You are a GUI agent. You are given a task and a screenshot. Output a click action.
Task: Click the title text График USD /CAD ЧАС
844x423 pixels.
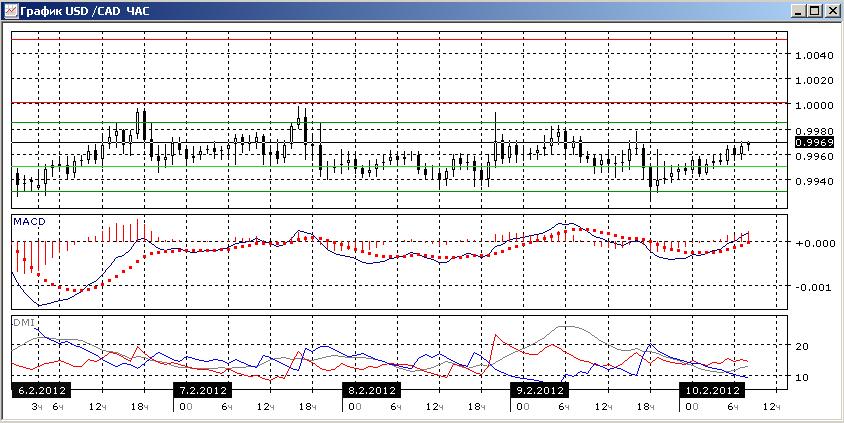click(x=85, y=11)
